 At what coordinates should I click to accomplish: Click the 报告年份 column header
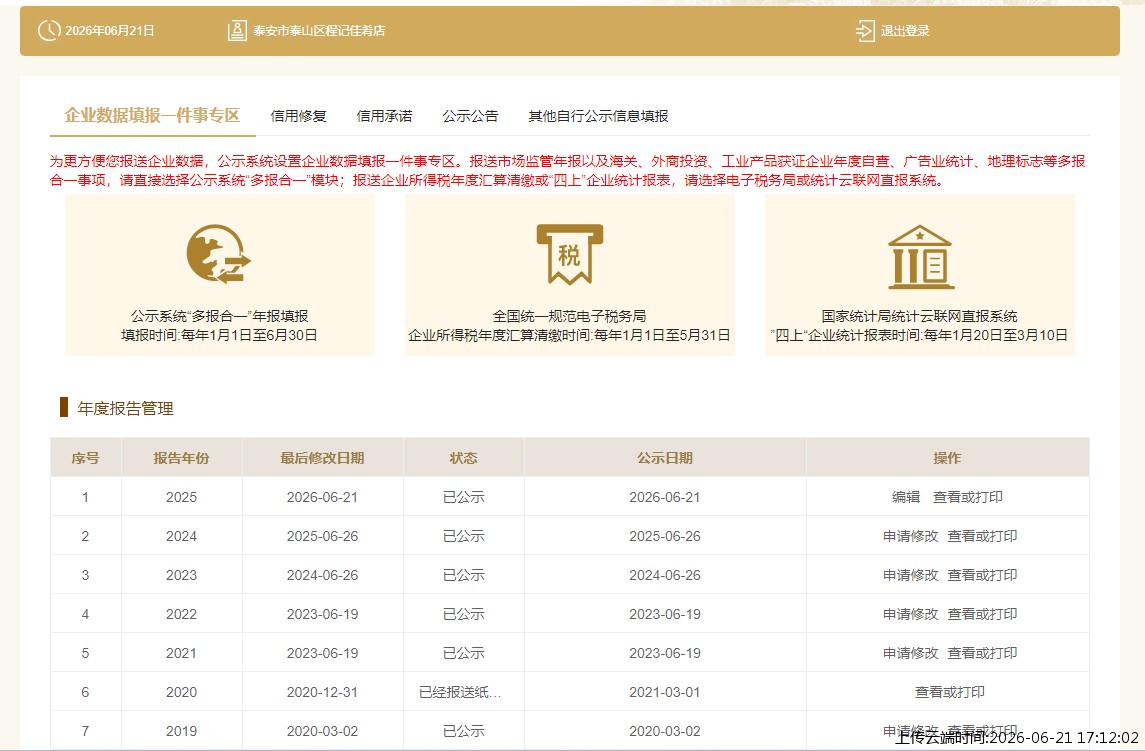click(181, 458)
